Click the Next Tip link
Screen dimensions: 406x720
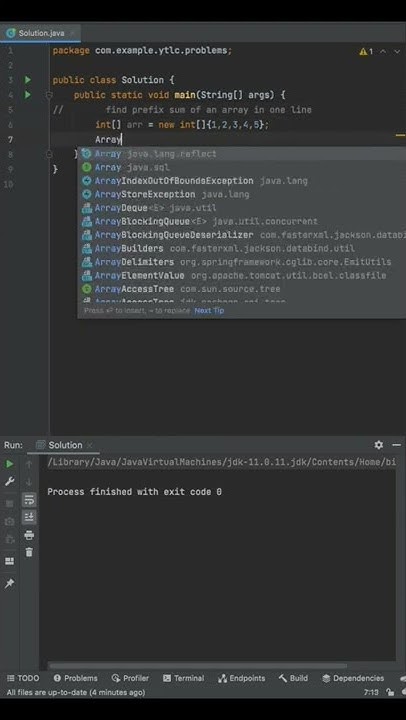point(209,310)
